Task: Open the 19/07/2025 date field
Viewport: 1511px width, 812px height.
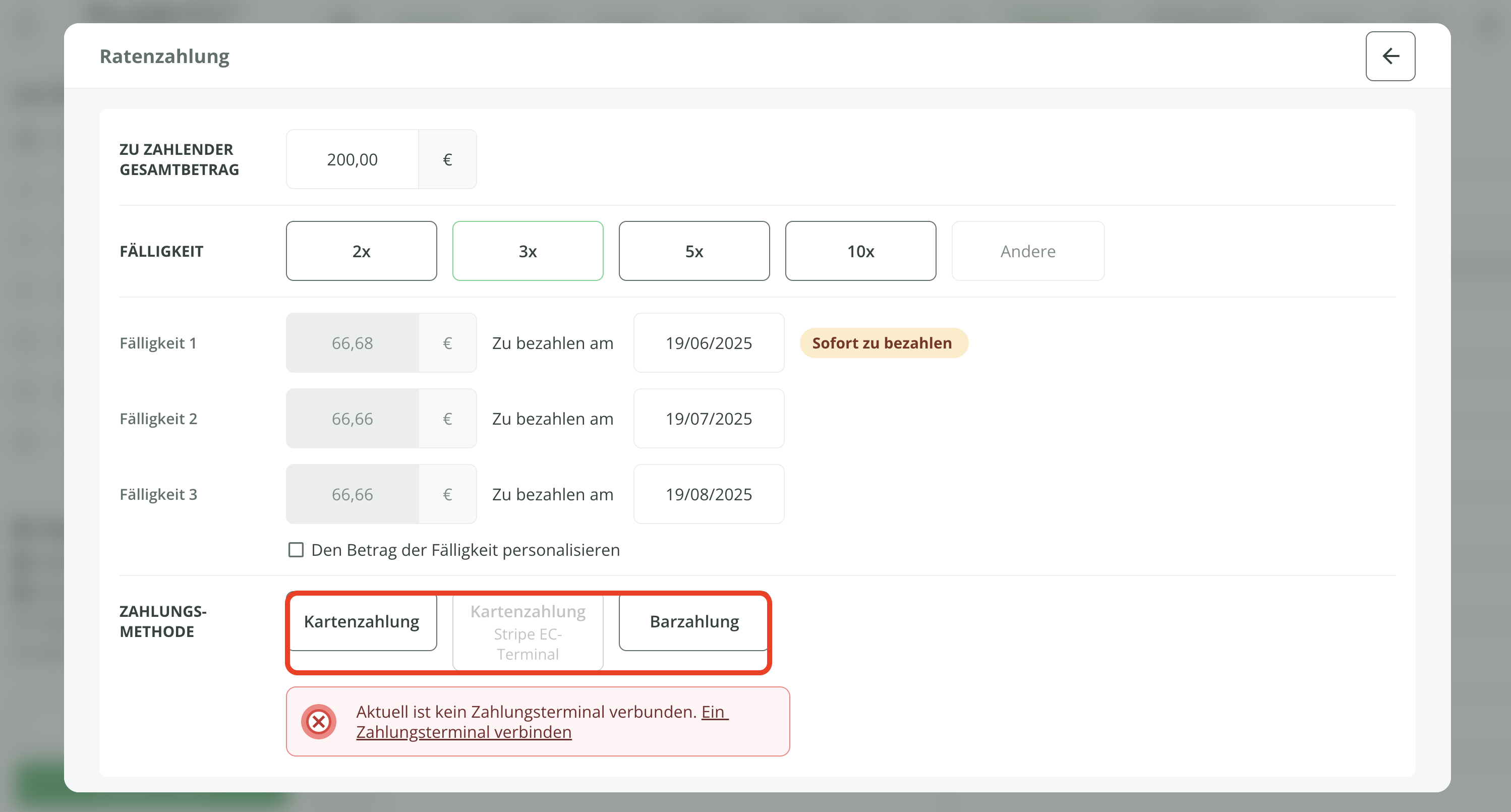Action: pos(708,418)
